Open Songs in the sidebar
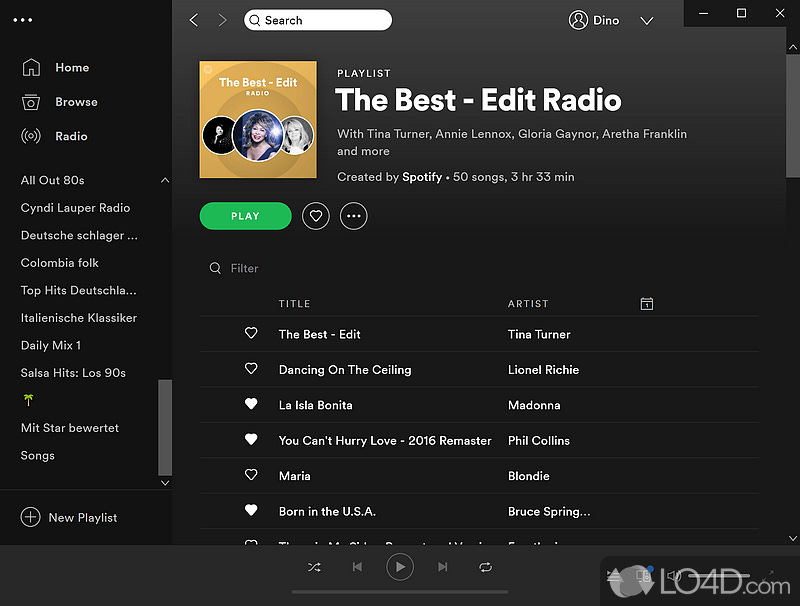800x606 pixels. point(37,456)
